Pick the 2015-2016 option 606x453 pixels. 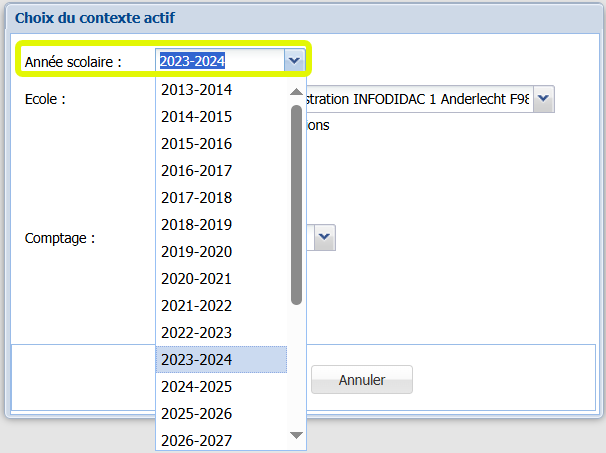click(x=197, y=144)
